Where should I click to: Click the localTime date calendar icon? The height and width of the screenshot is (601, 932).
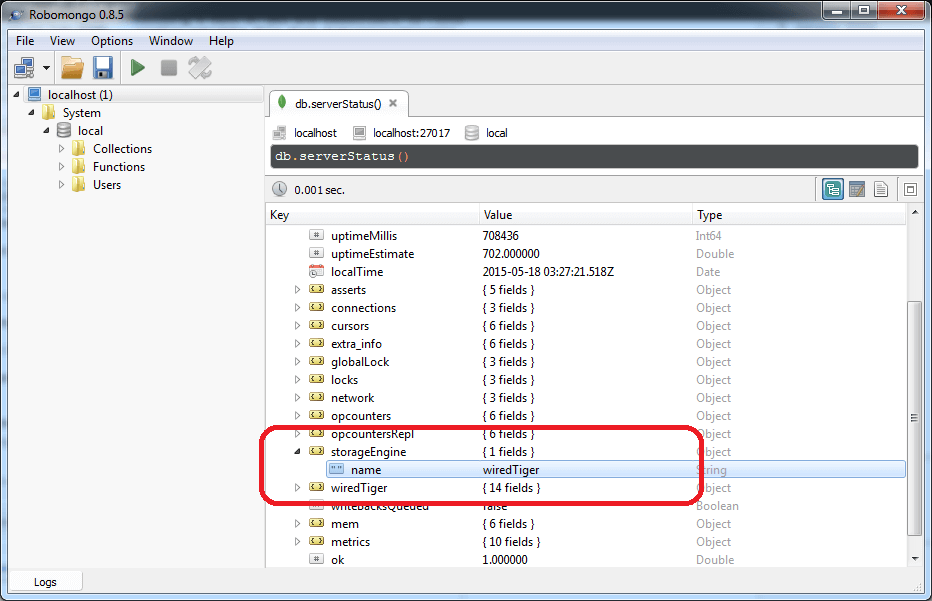pos(316,271)
